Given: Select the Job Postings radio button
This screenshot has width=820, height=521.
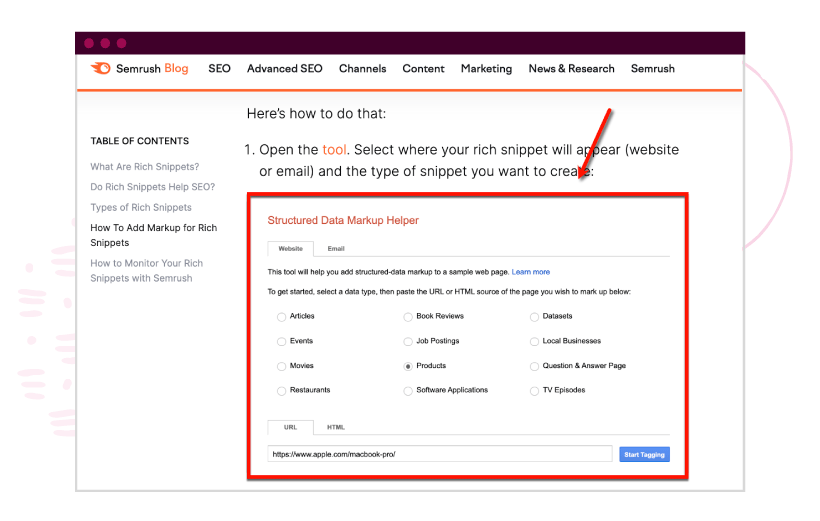Looking at the screenshot, I should [408, 342].
